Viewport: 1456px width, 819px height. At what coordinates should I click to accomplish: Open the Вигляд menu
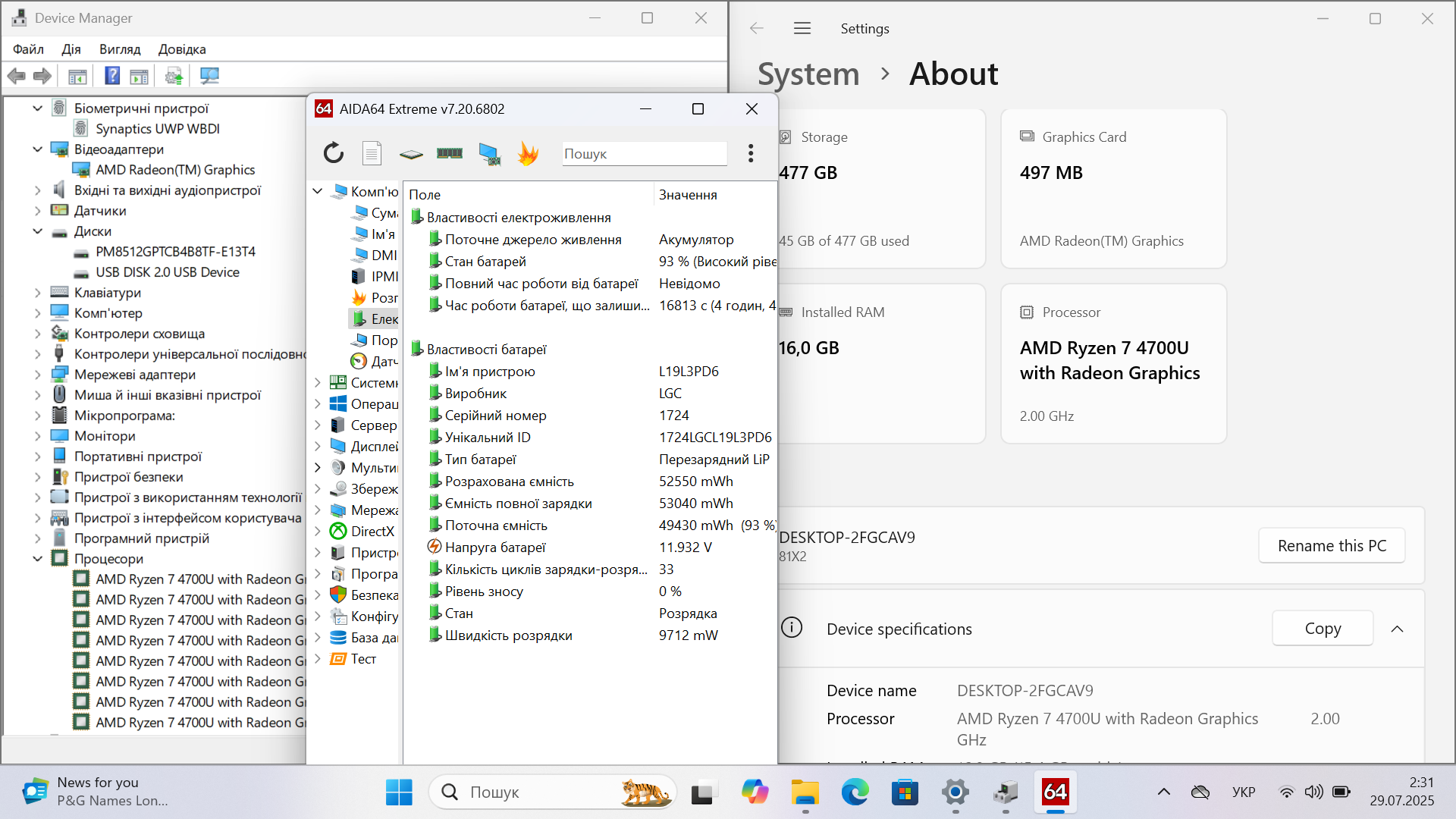[x=120, y=49]
